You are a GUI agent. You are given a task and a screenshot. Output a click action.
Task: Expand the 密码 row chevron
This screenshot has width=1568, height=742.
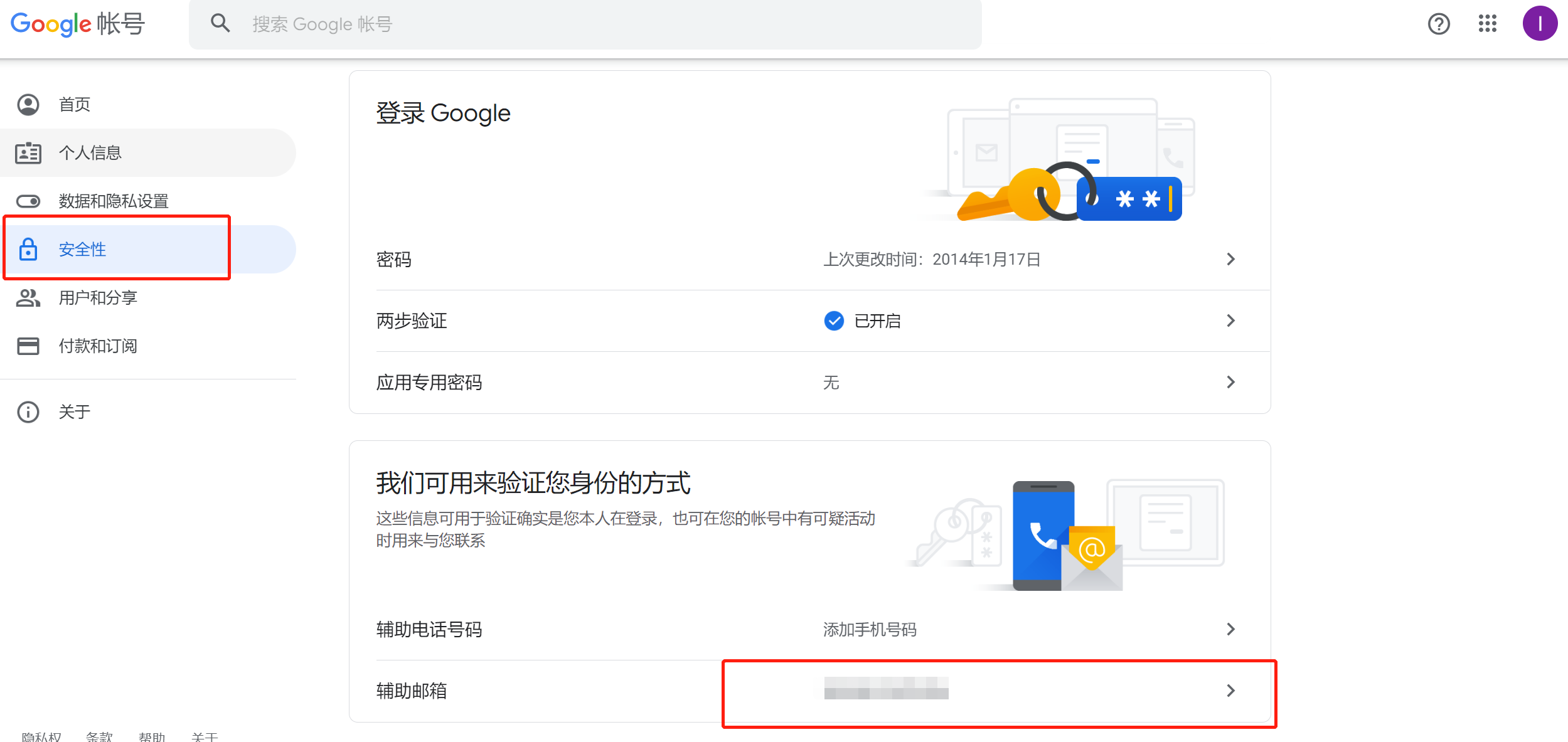(1230, 259)
